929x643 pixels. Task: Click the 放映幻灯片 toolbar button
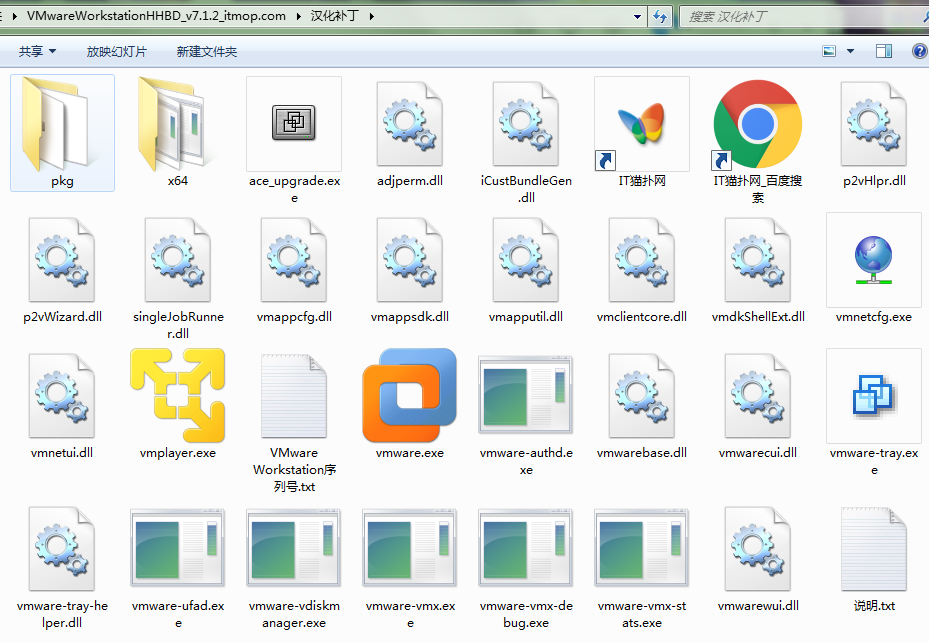tap(116, 51)
